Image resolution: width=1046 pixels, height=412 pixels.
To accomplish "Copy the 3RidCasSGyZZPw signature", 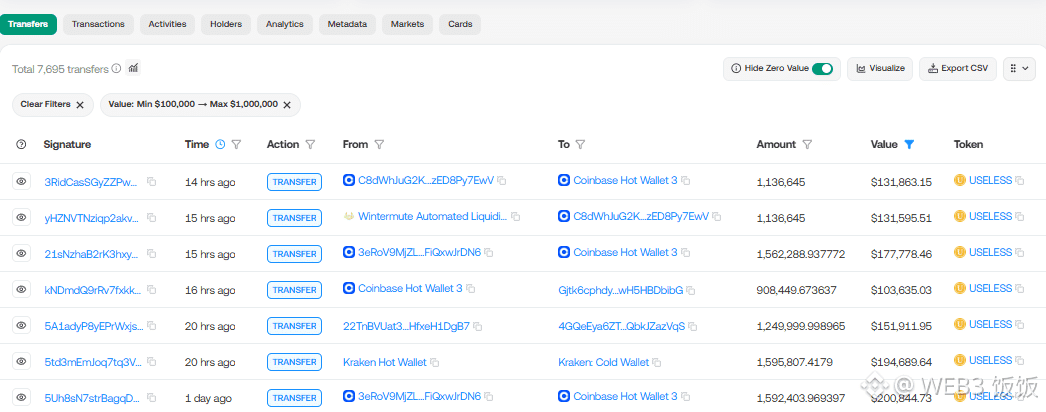I will click(152, 181).
